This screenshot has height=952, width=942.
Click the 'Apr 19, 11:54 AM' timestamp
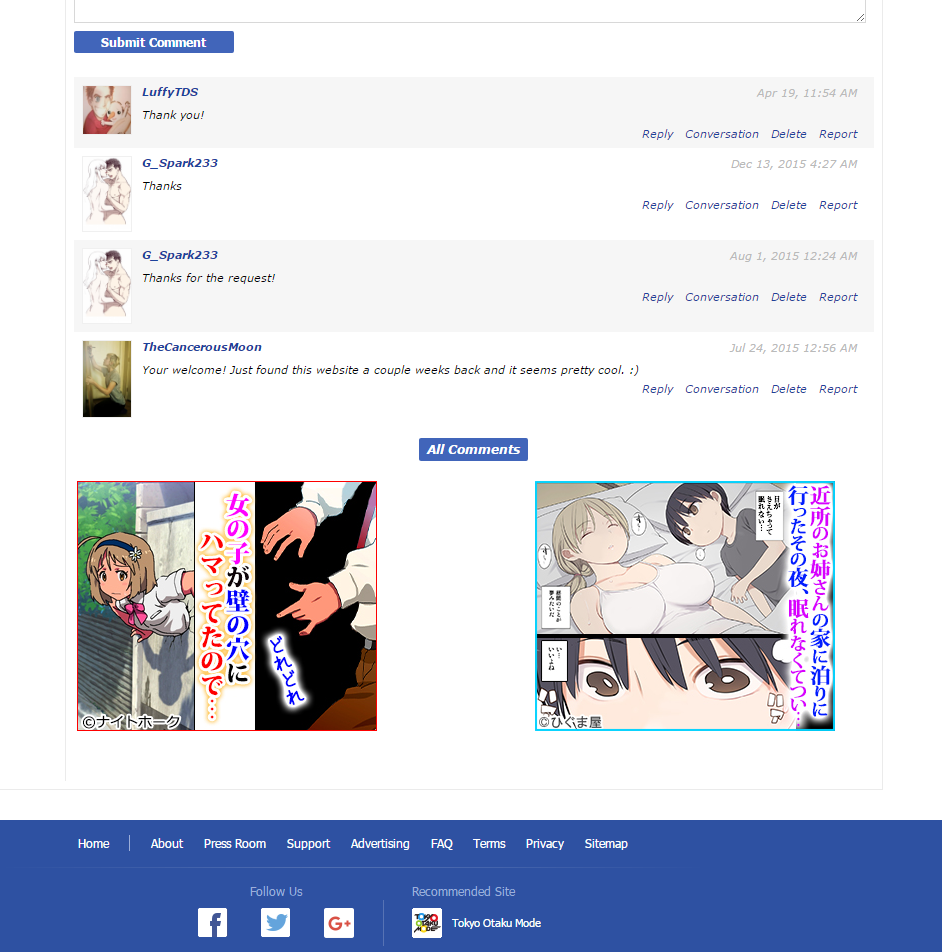coord(807,93)
